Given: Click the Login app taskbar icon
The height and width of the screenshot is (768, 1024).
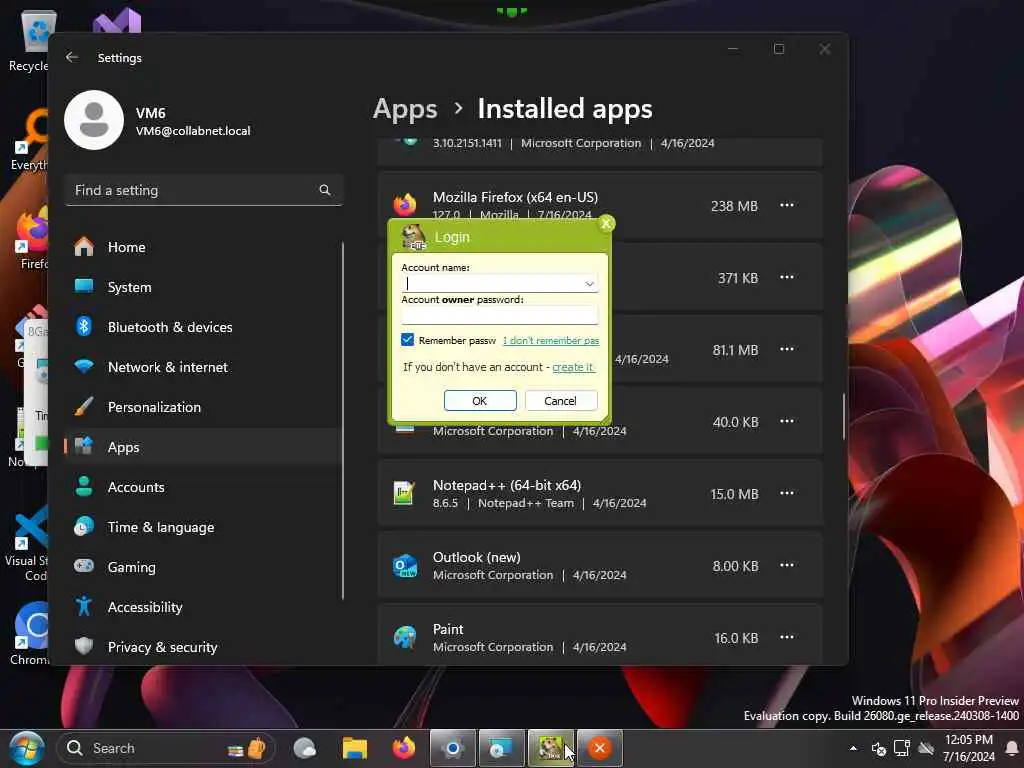Looking at the screenshot, I should (x=551, y=748).
